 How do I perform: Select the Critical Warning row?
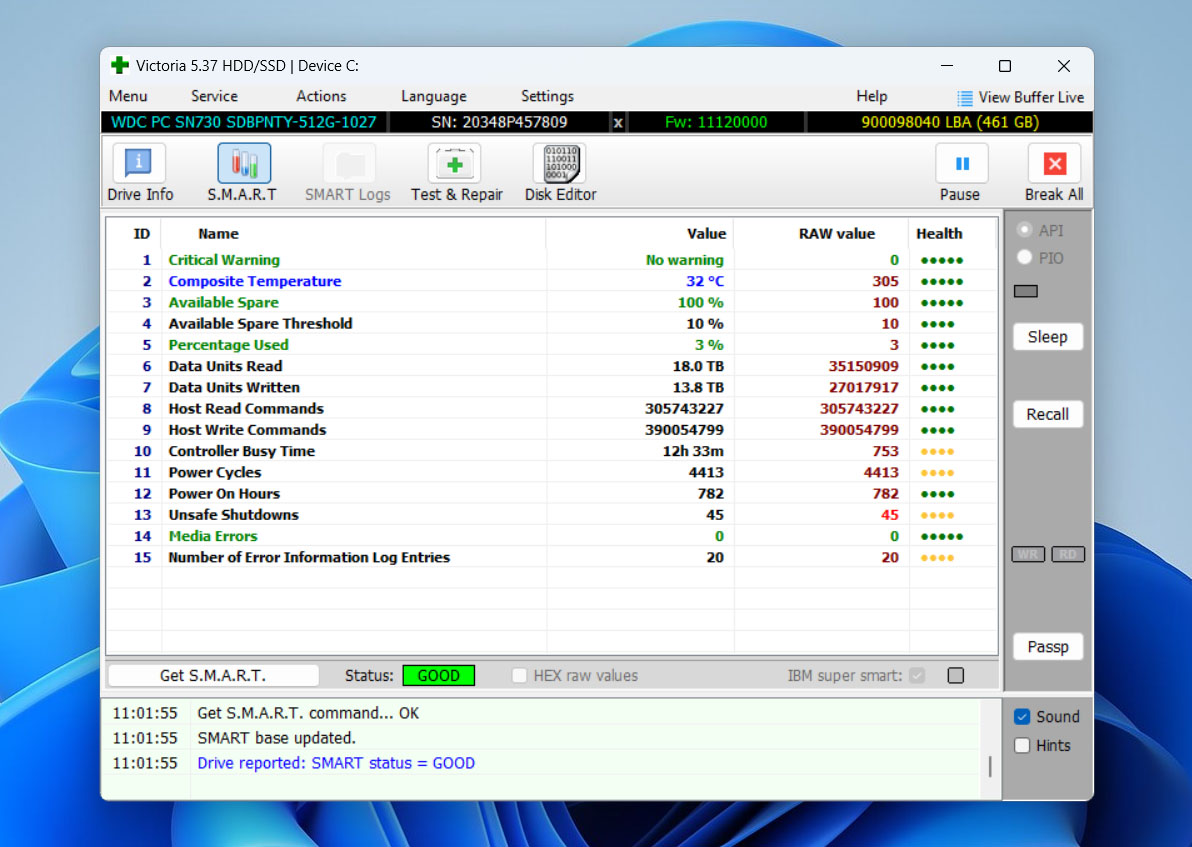(x=552, y=260)
